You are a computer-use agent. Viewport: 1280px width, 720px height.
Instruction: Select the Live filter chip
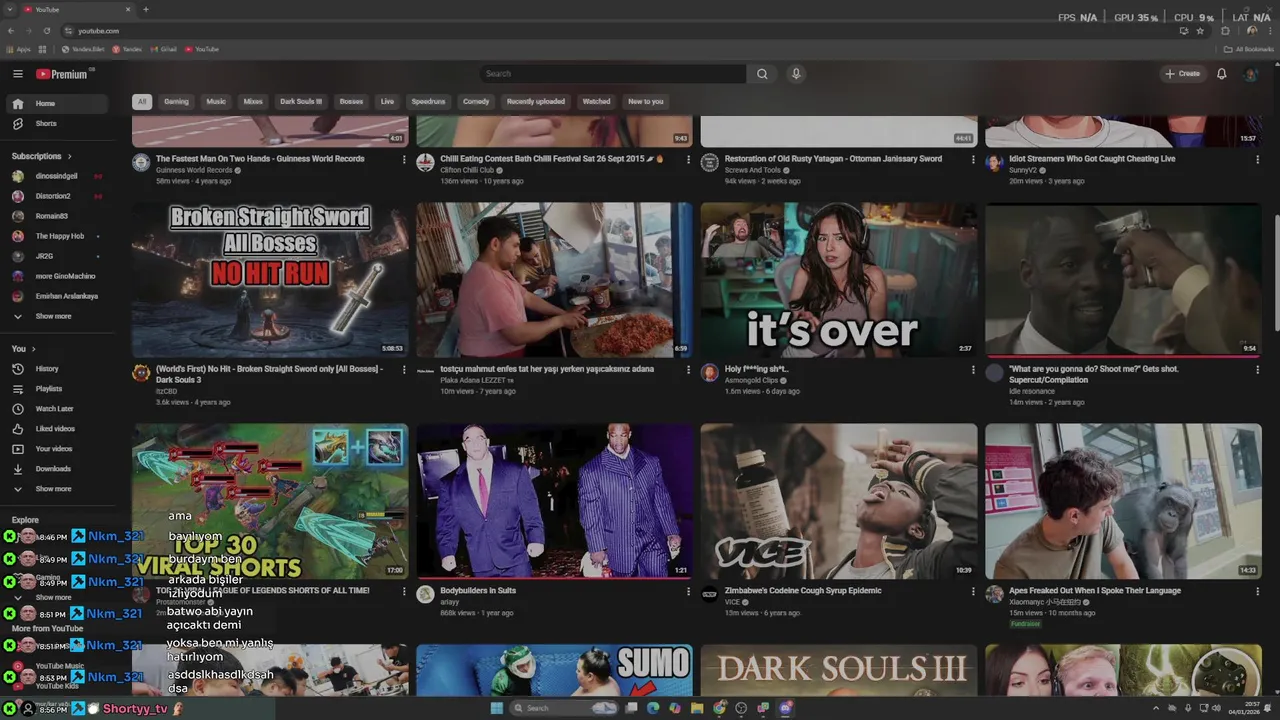[x=387, y=101]
